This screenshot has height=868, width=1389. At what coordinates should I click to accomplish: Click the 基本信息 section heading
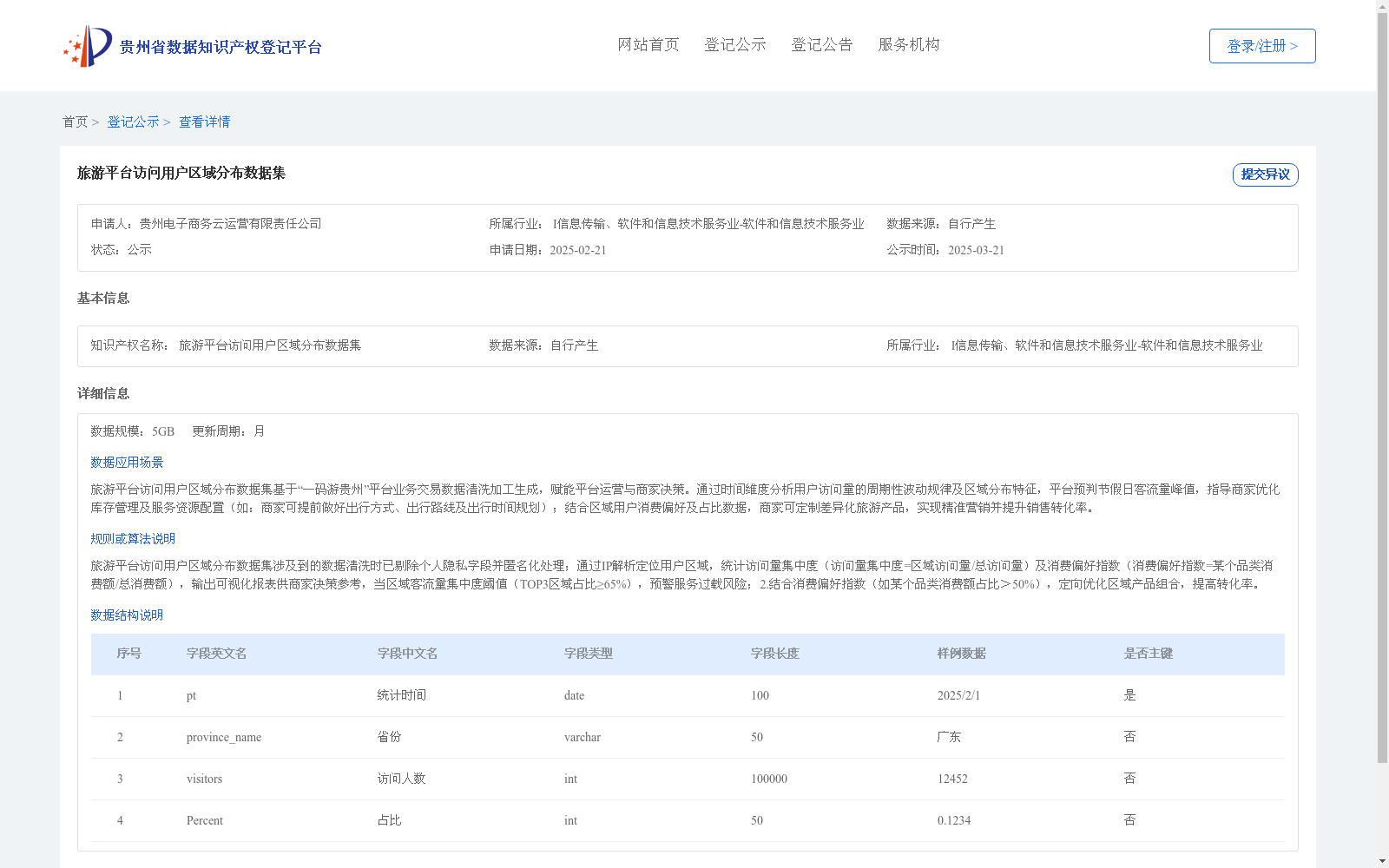(103, 299)
